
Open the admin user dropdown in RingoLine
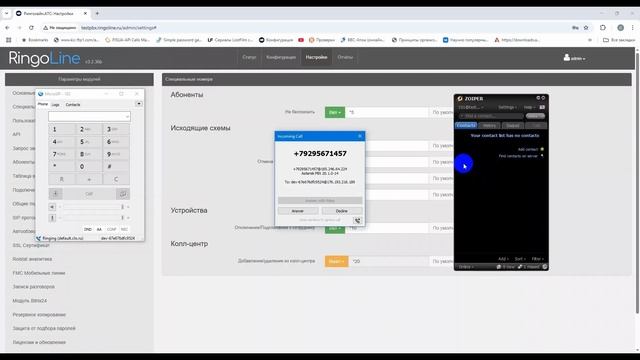pyautogui.click(x=574, y=58)
